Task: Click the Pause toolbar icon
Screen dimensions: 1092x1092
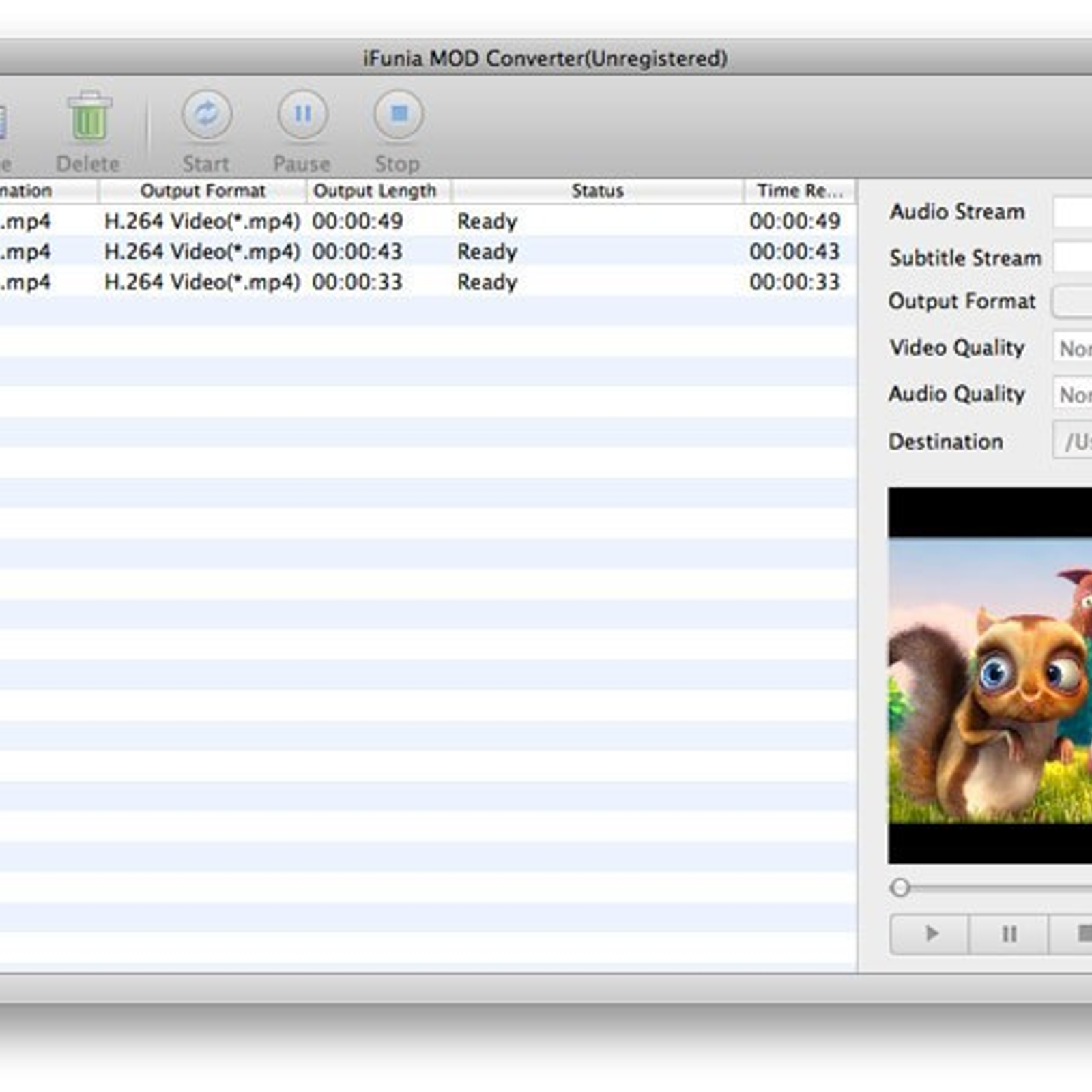Action: click(302, 115)
